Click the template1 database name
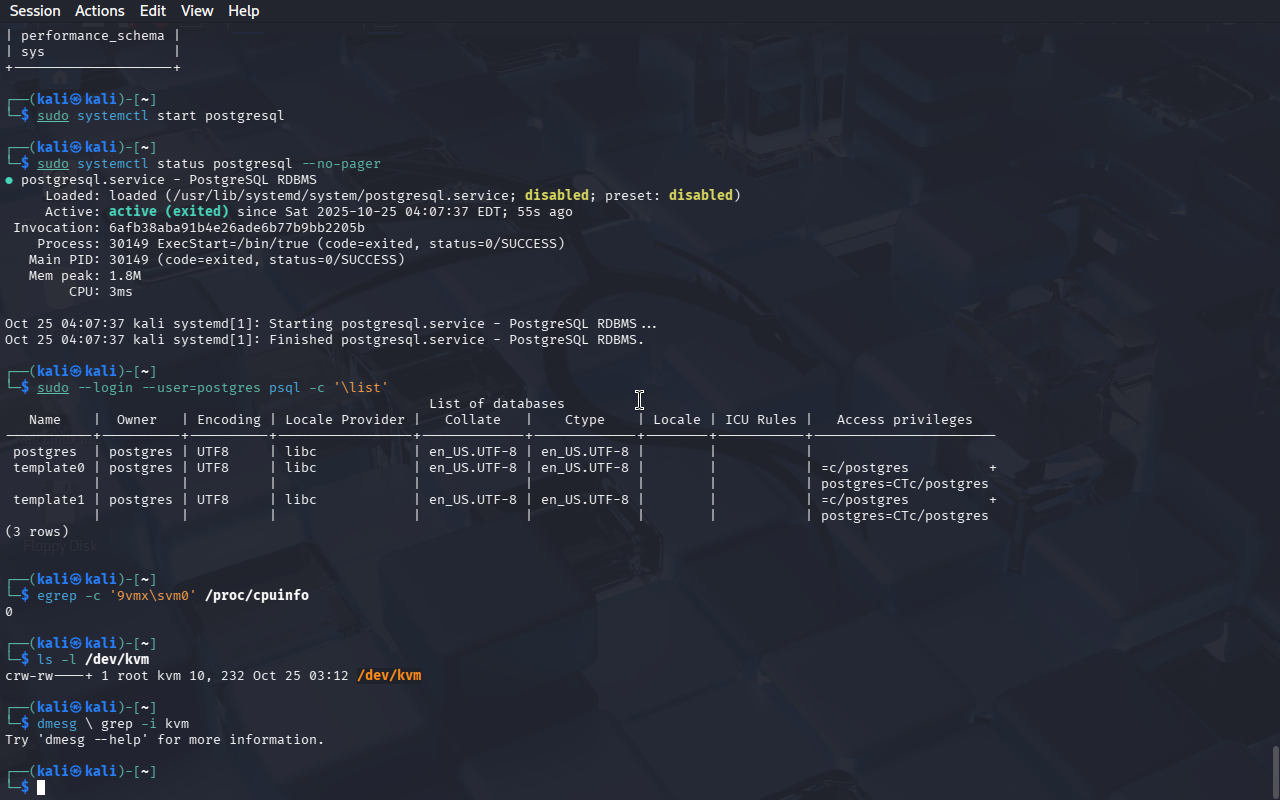Viewport: 1280px width, 800px height. tap(49, 500)
